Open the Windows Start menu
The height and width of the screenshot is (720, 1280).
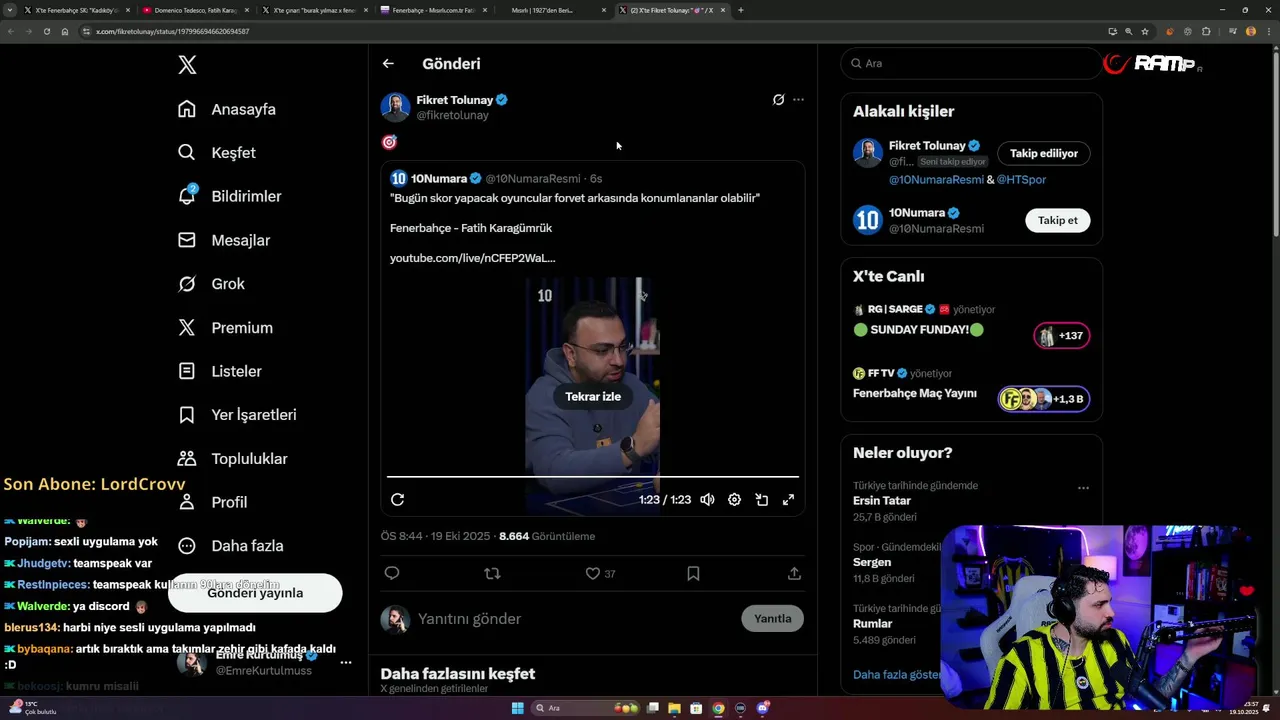(x=517, y=708)
